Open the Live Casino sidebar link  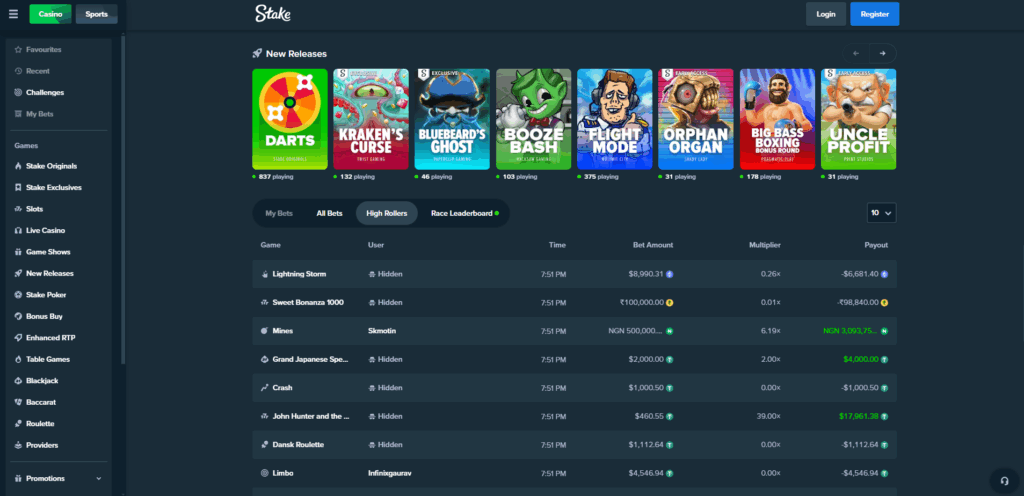point(46,231)
